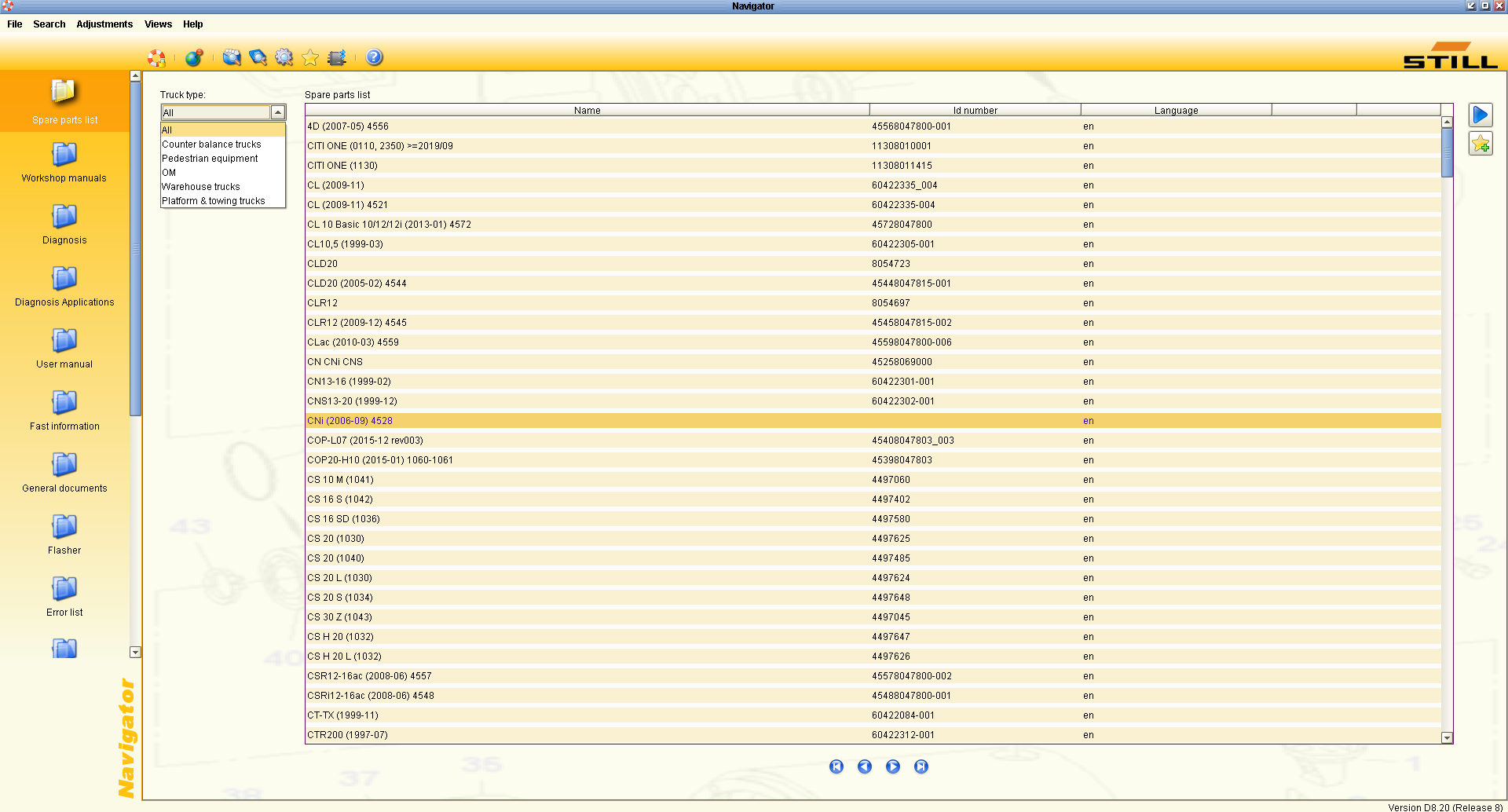Image resolution: width=1508 pixels, height=812 pixels.
Task: Open Fast information in the sidebar
Action: pos(64,411)
